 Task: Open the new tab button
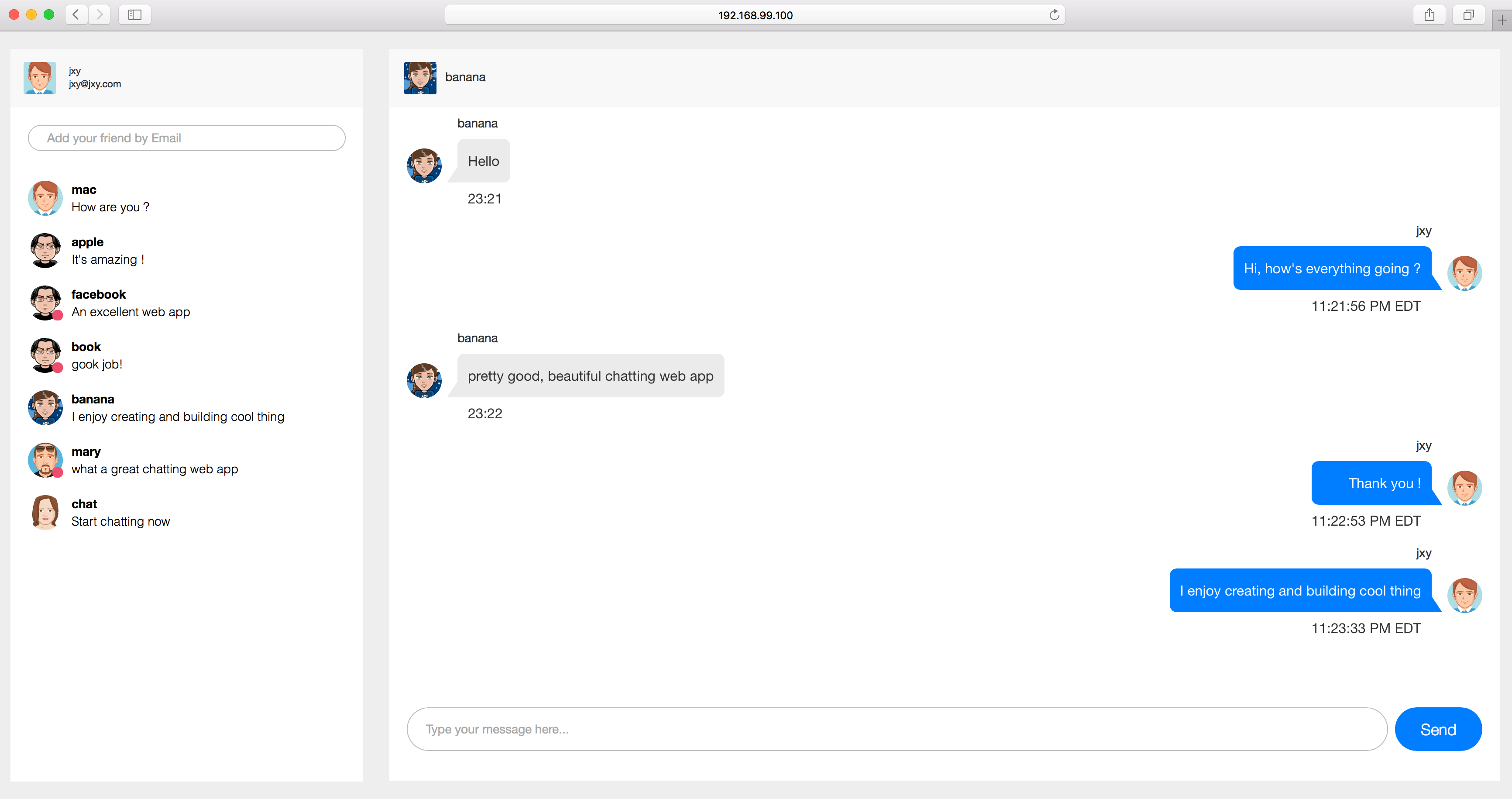click(x=1503, y=19)
